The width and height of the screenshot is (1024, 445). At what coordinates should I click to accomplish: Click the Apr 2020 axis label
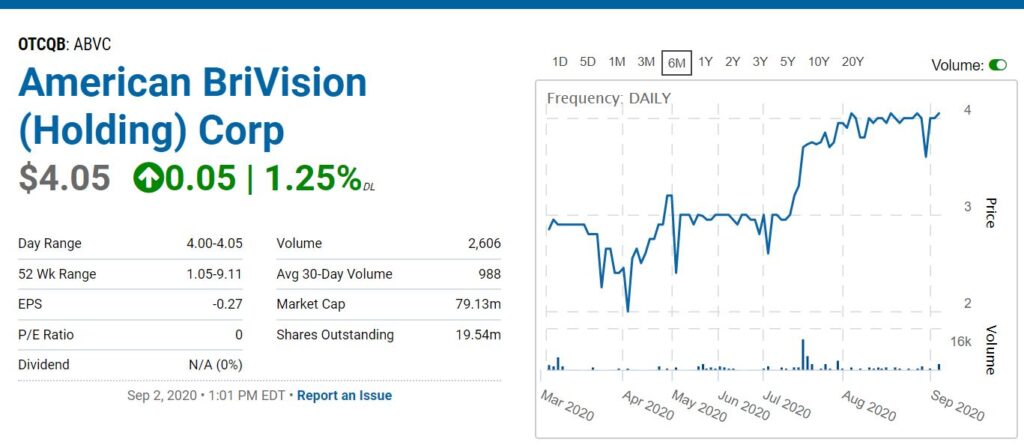647,406
